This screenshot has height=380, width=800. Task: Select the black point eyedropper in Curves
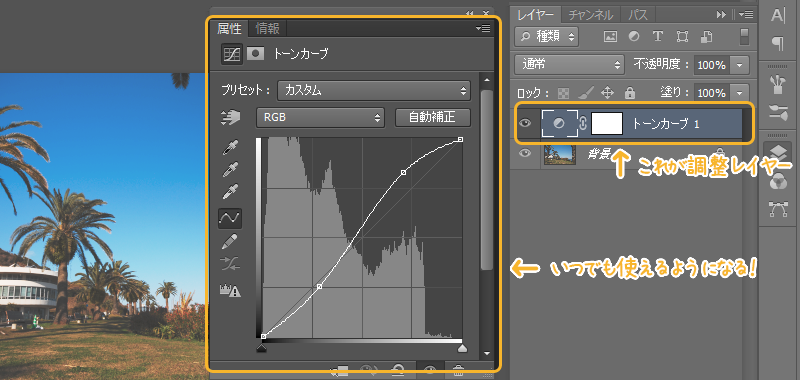coord(230,148)
